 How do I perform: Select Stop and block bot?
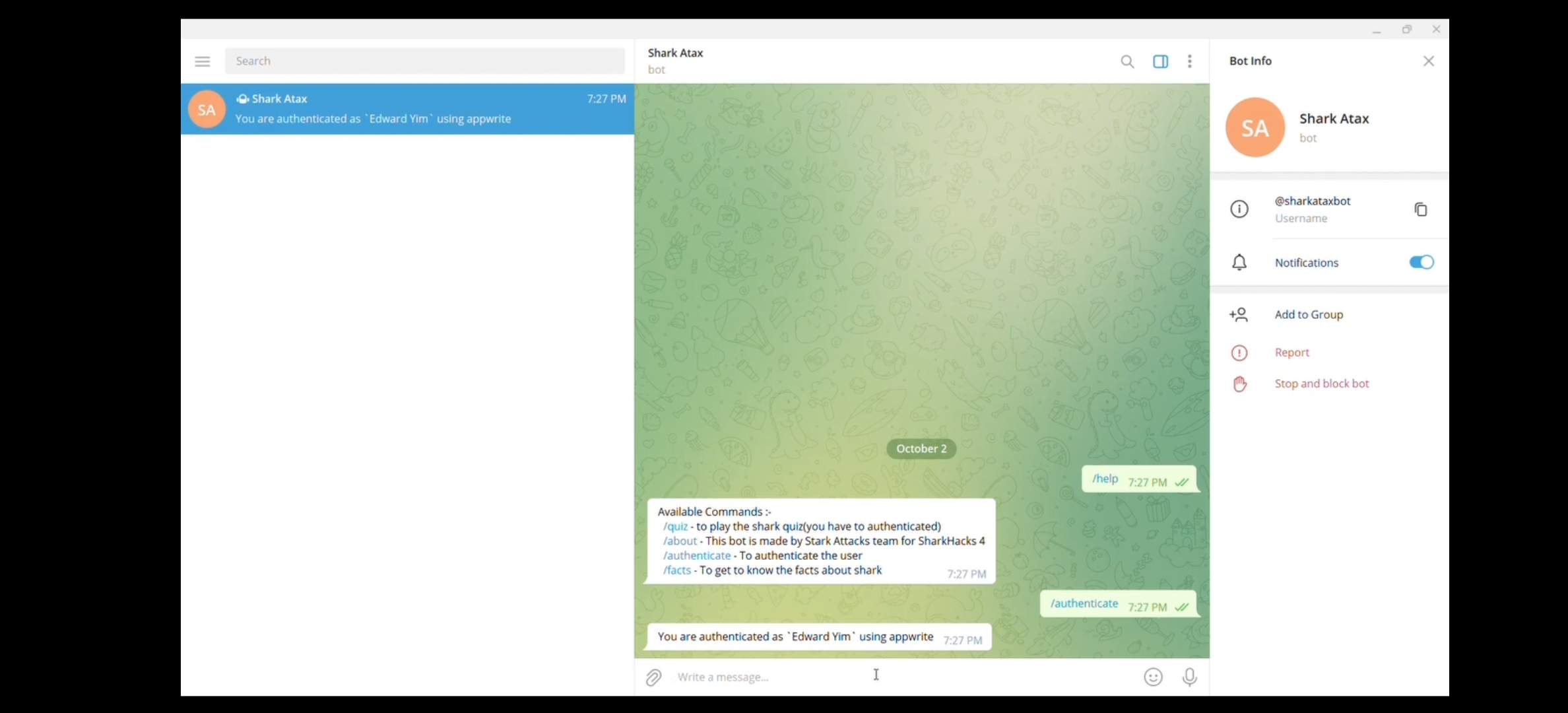click(1321, 384)
